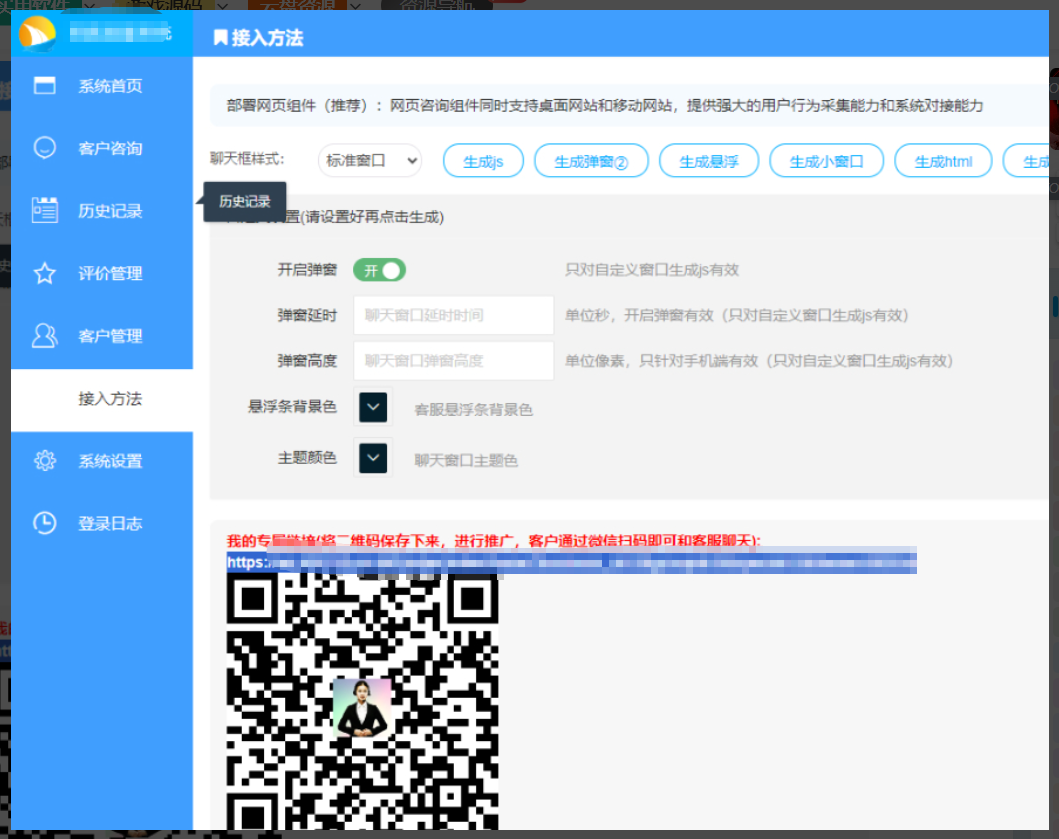The width and height of the screenshot is (1059, 839).
Task: Expand the 聊天框样式 标准窗口 dropdown
Action: (370, 161)
